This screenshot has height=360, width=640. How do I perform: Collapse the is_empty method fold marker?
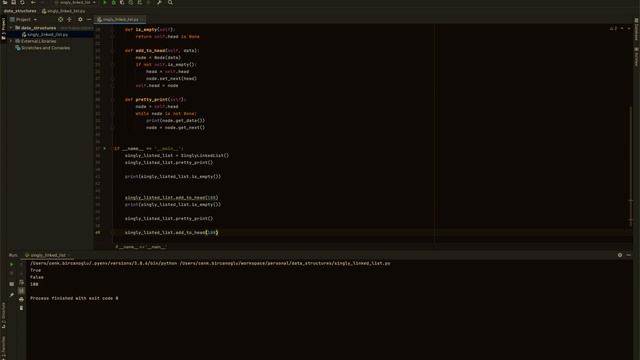(112, 29)
